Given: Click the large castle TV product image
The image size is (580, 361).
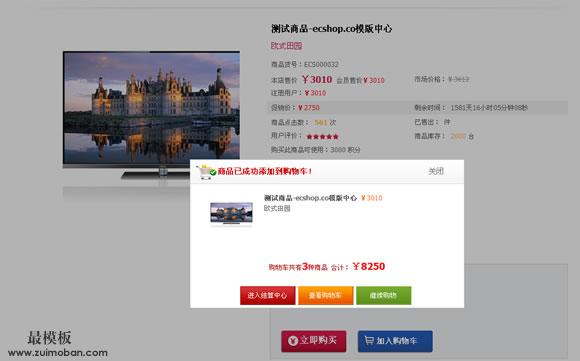Looking at the screenshot, I should click(151, 115).
